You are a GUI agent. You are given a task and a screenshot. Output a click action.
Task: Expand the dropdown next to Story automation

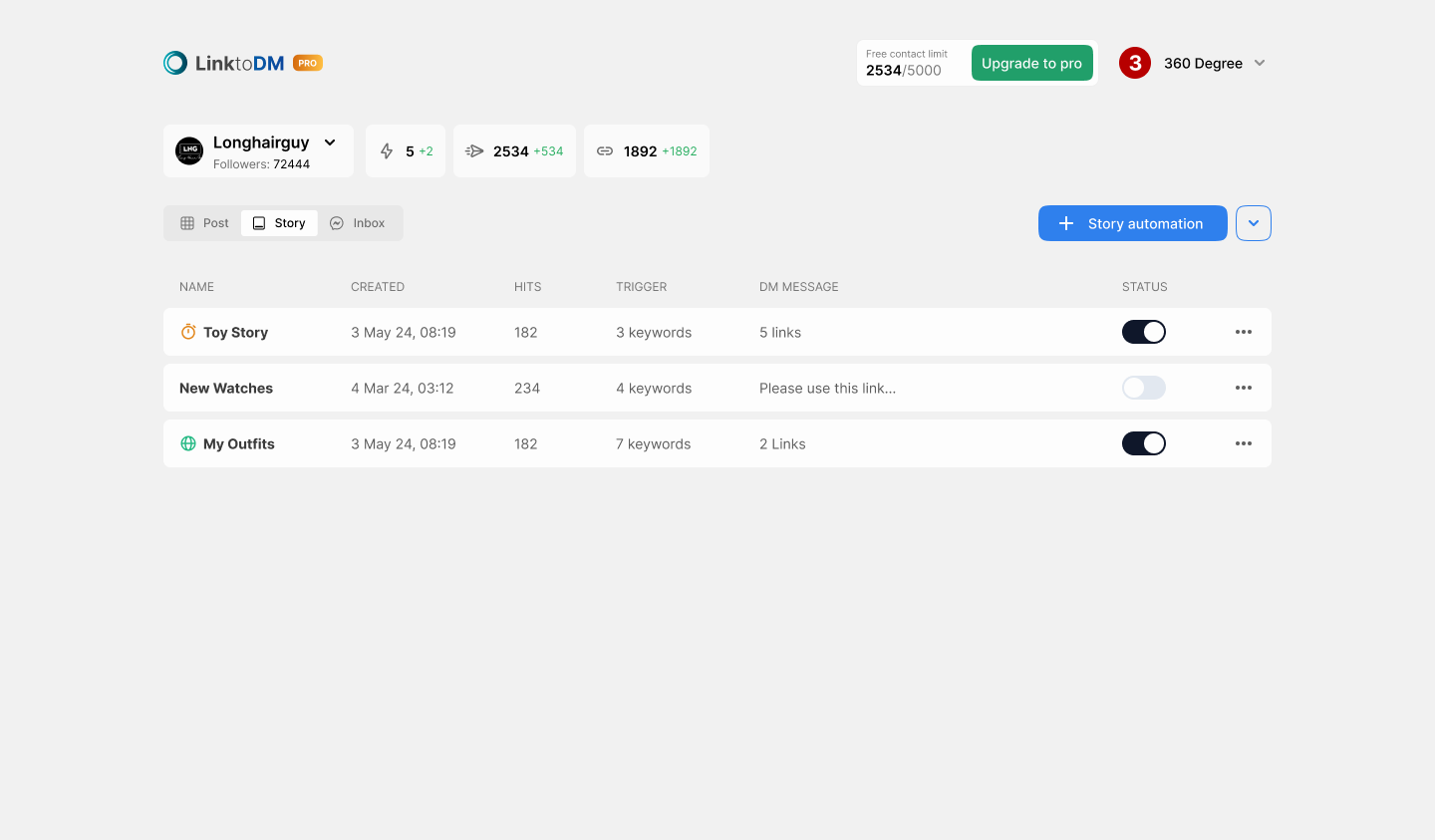(1253, 223)
